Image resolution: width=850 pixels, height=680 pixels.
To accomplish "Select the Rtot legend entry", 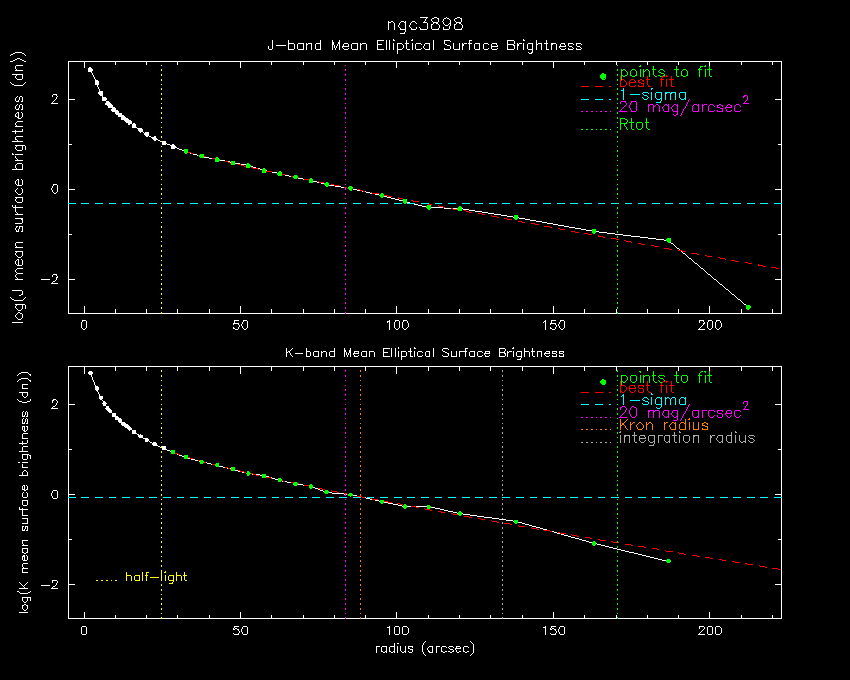I will 634,126.
